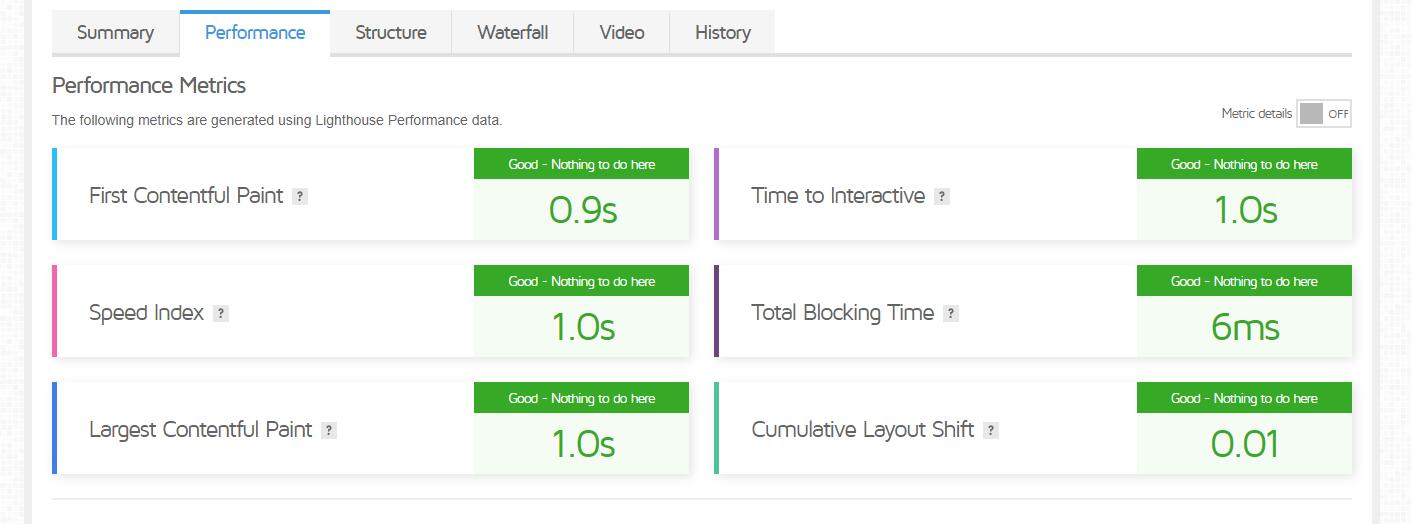This screenshot has height=524, width=1412.
Task: Toggle Metric details switch on
Action: point(1324,114)
